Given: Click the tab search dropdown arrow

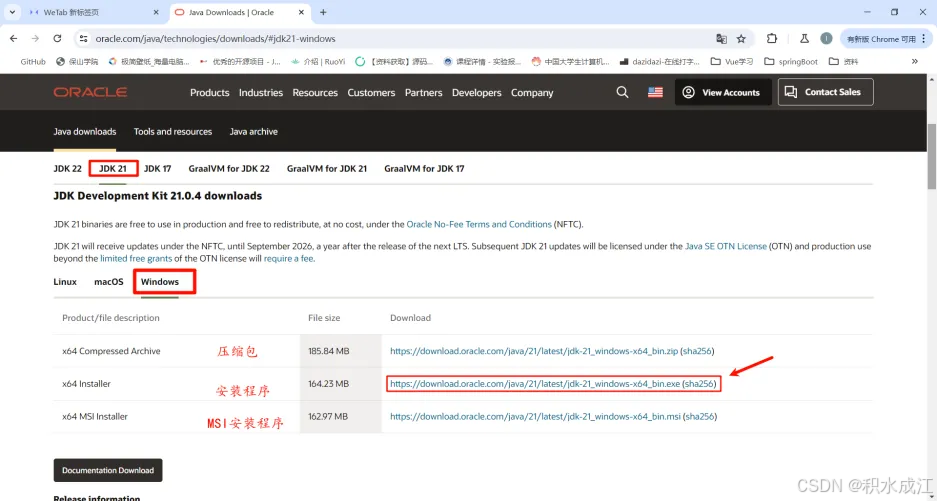Looking at the screenshot, I should pos(12,12).
